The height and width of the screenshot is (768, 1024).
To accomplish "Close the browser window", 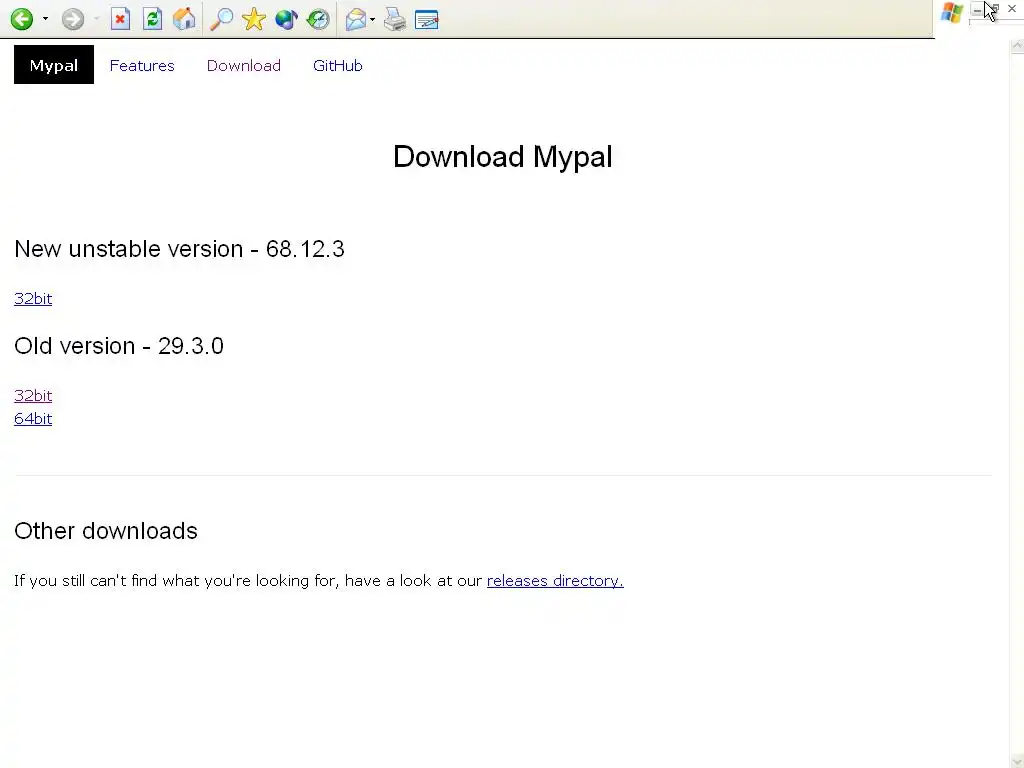I will point(1012,9).
